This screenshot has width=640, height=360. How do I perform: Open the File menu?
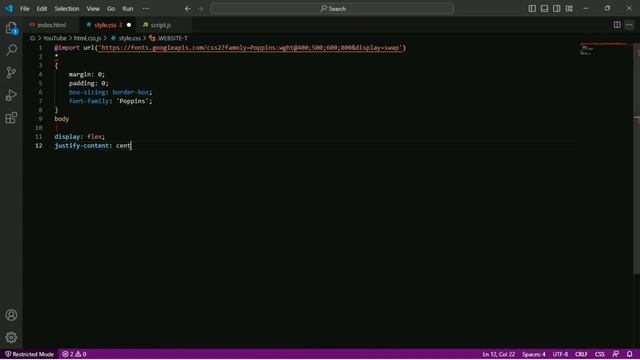(24, 9)
